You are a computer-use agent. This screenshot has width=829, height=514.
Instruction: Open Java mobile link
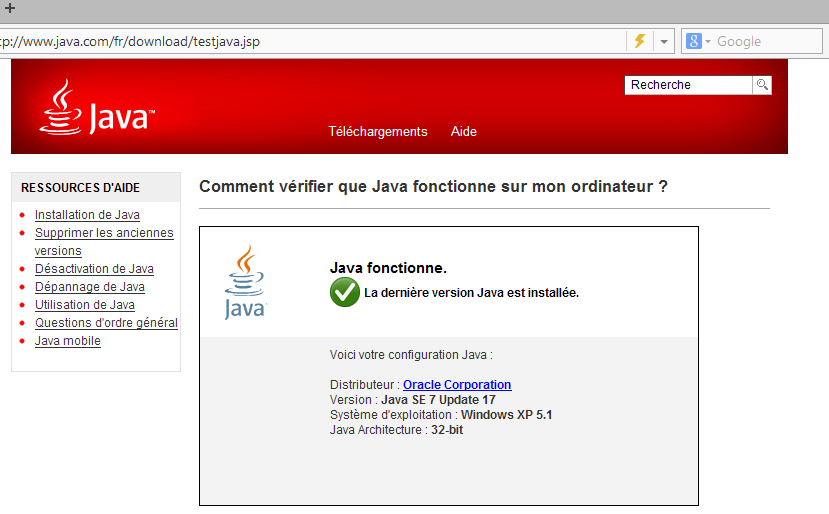point(68,341)
